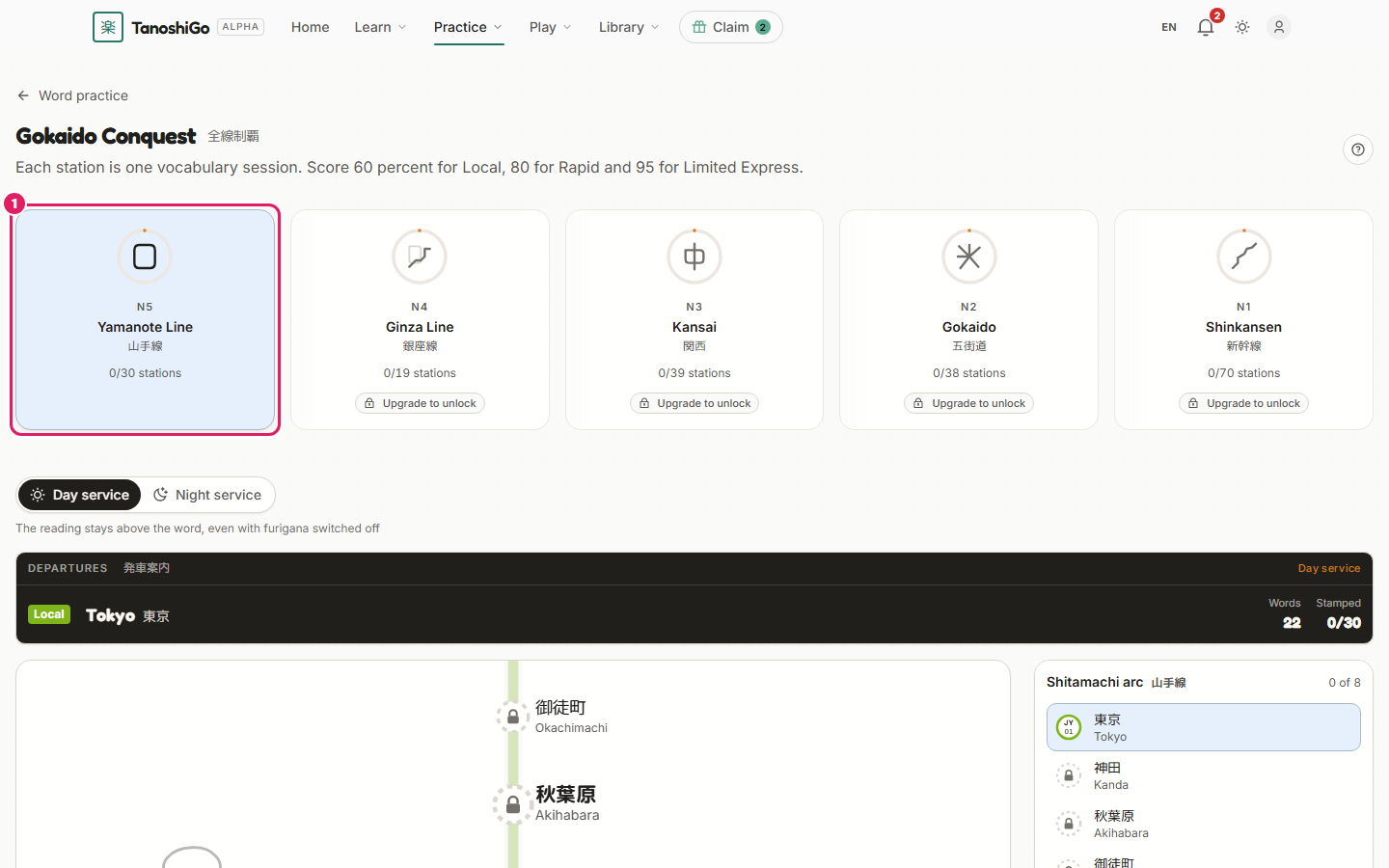Click the 0 of 8 progress text

click(x=1345, y=682)
